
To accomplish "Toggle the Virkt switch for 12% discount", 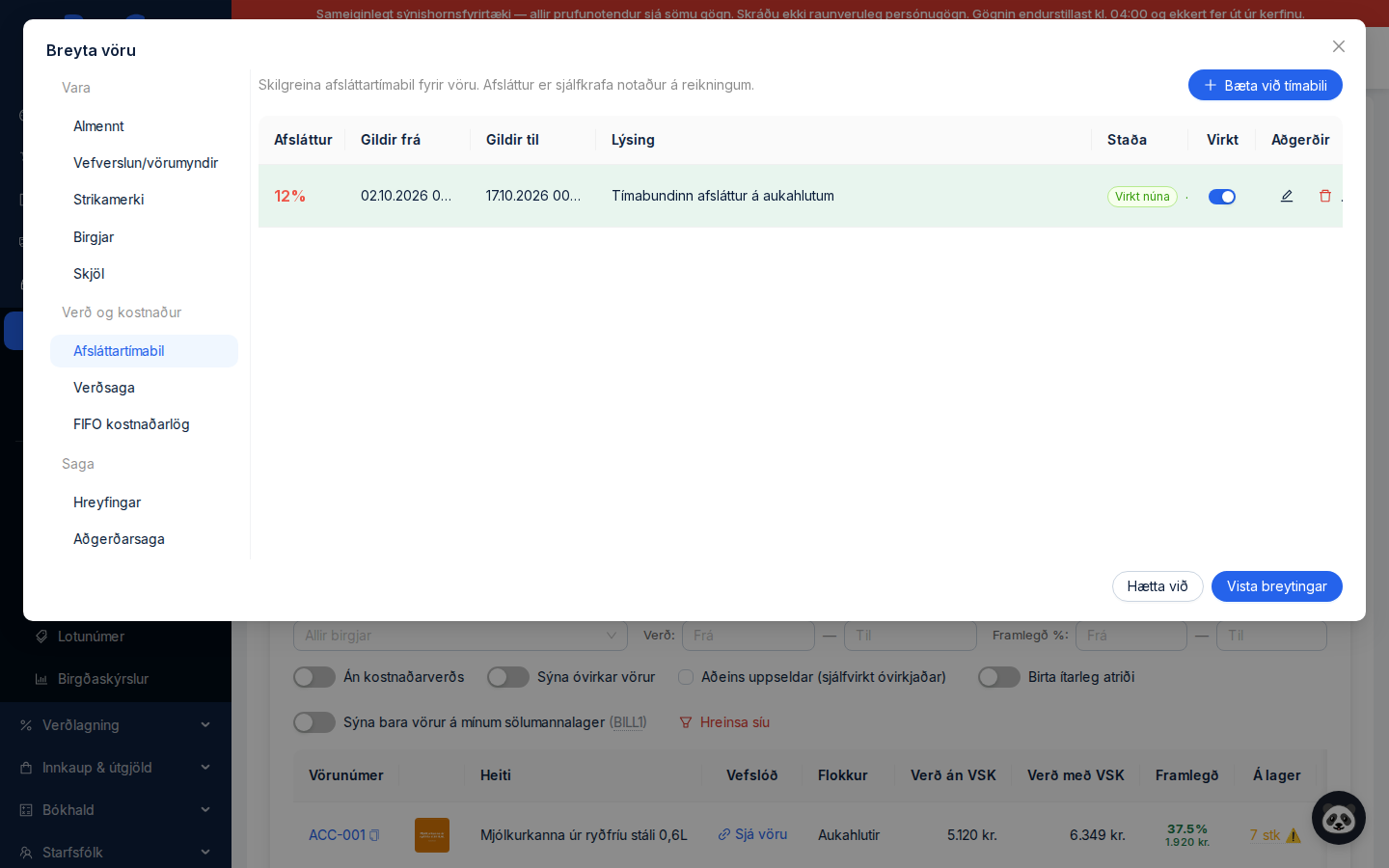I will pyautogui.click(x=1222, y=197).
